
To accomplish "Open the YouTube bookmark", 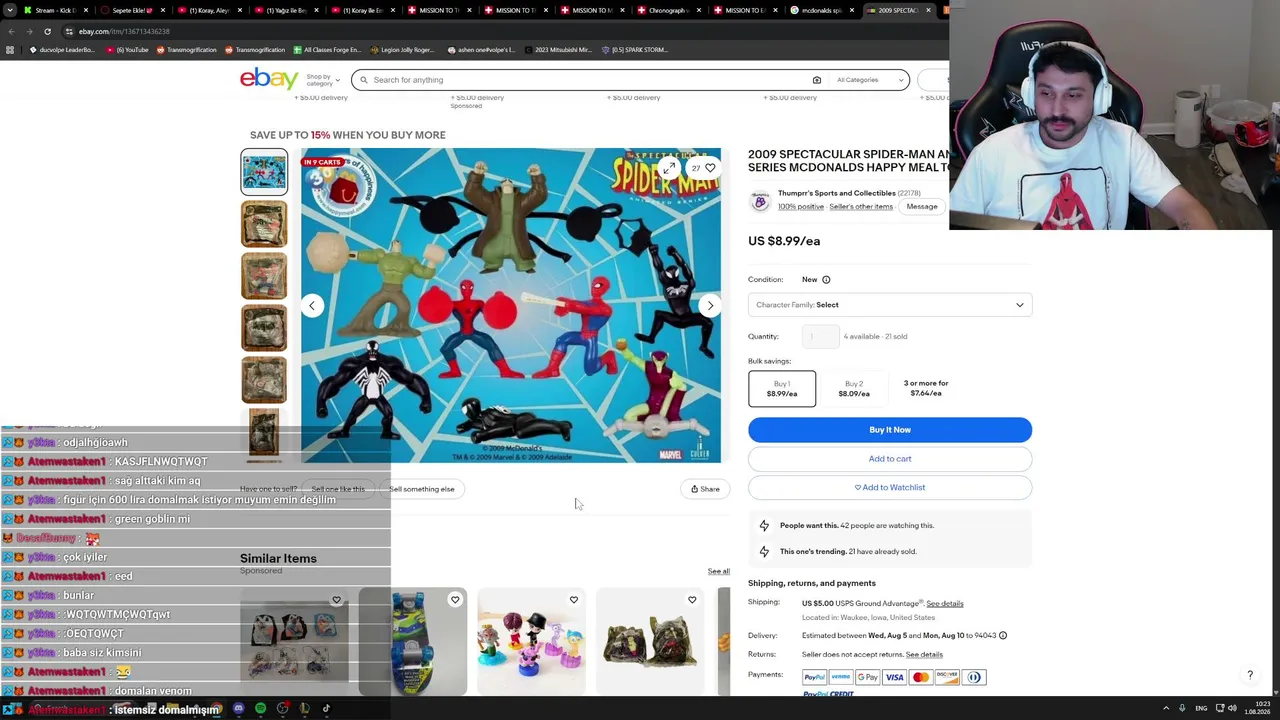I will [128, 50].
